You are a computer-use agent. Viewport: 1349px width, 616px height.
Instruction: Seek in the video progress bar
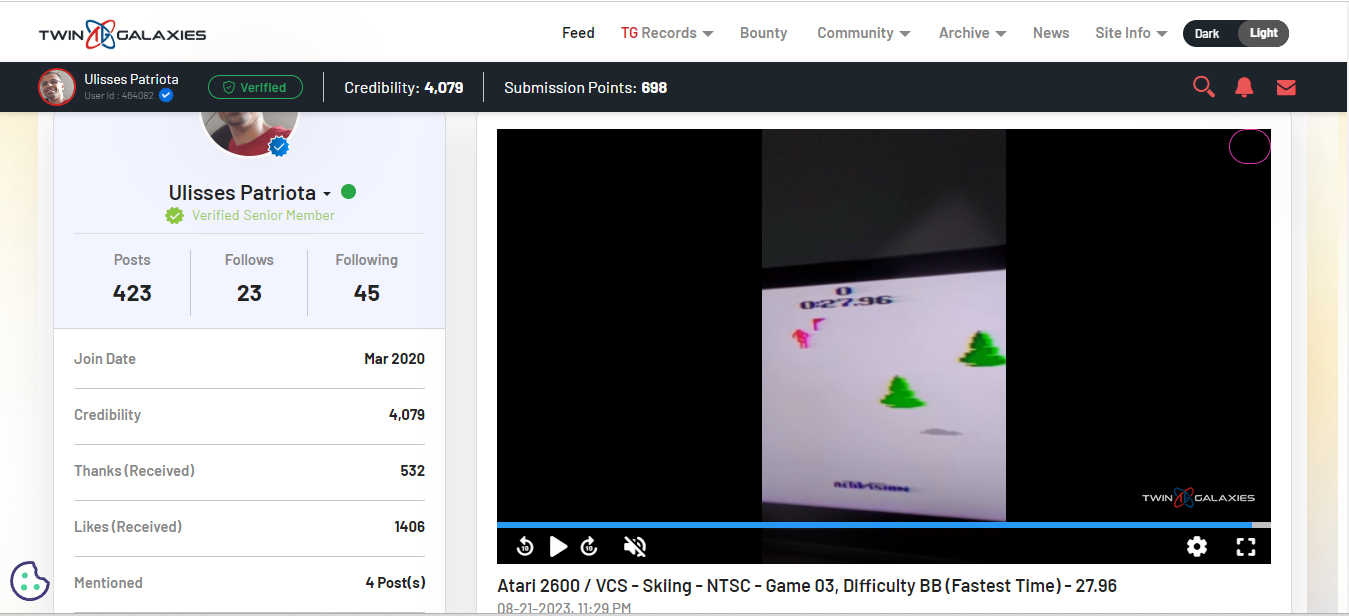point(884,525)
